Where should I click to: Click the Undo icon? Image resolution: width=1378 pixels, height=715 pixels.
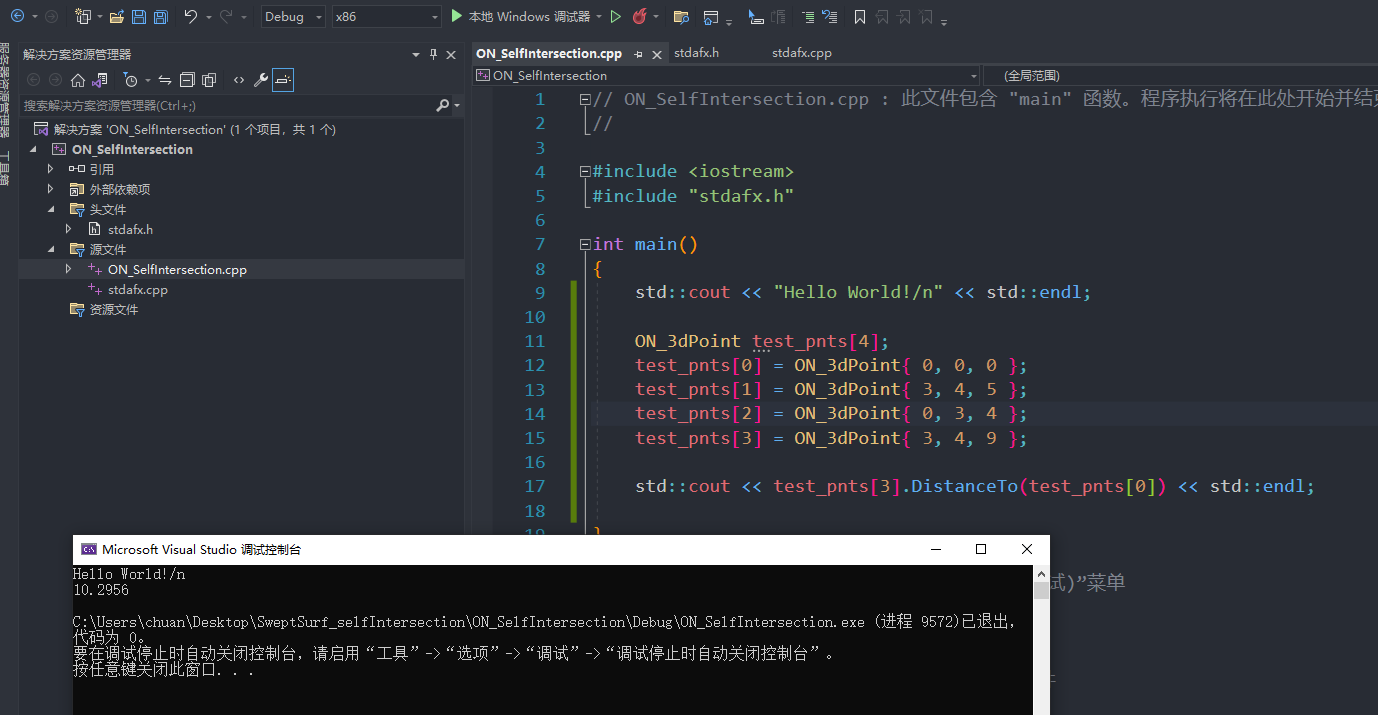190,16
